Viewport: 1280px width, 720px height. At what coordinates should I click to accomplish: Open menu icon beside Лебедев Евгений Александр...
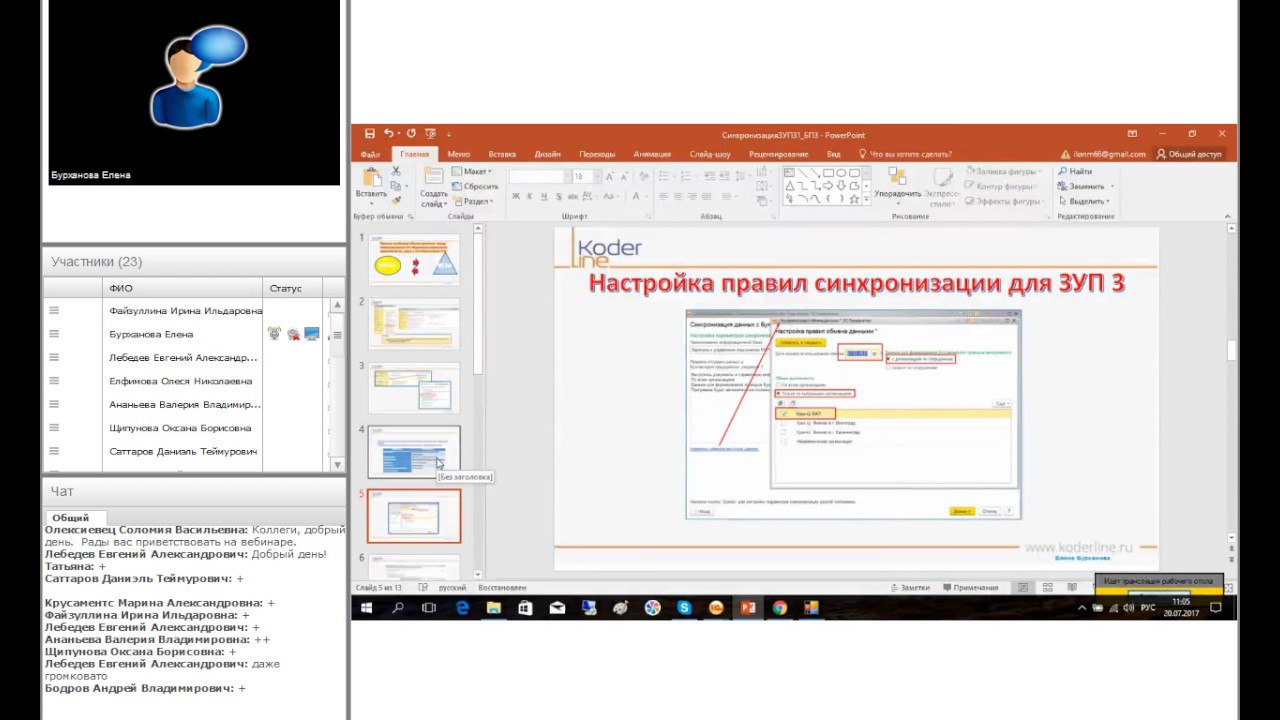coord(54,358)
